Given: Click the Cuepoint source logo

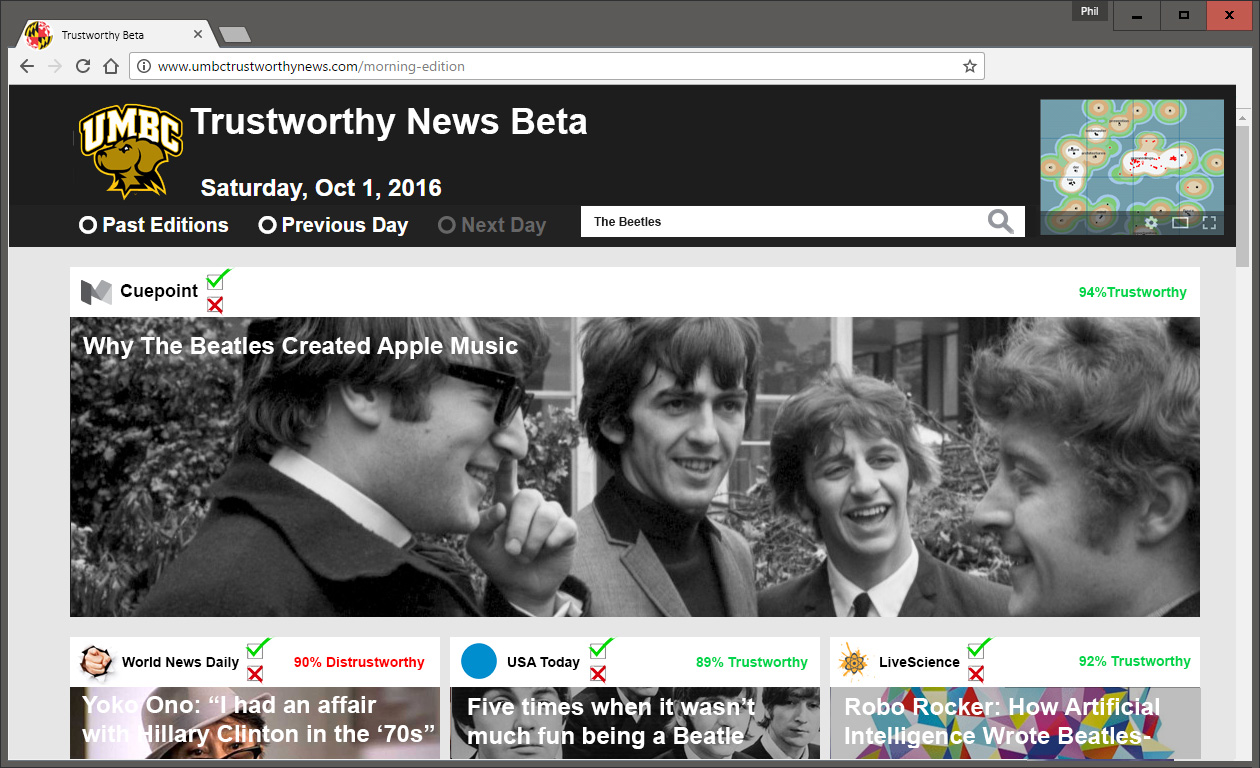Looking at the screenshot, I should (96, 292).
